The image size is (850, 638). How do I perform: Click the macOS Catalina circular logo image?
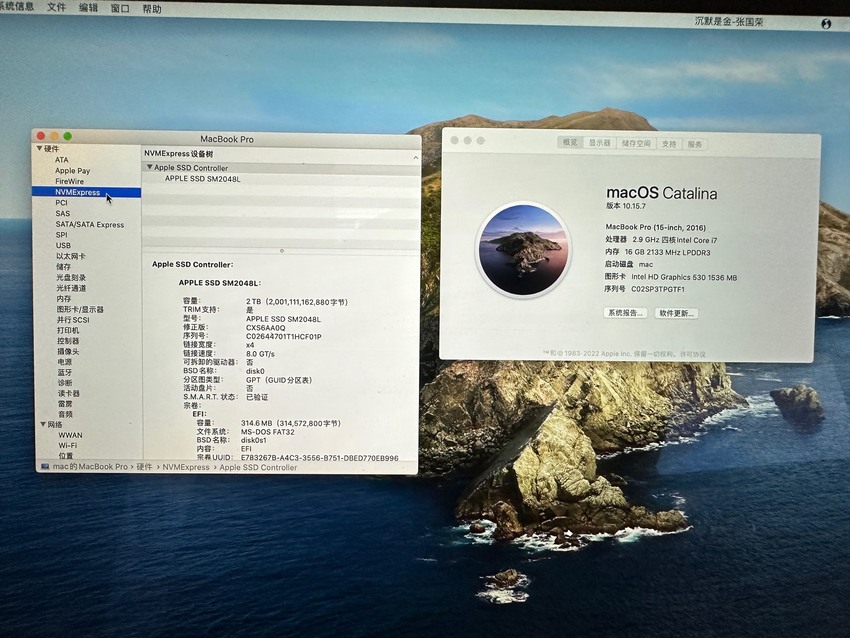tap(524, 249)
